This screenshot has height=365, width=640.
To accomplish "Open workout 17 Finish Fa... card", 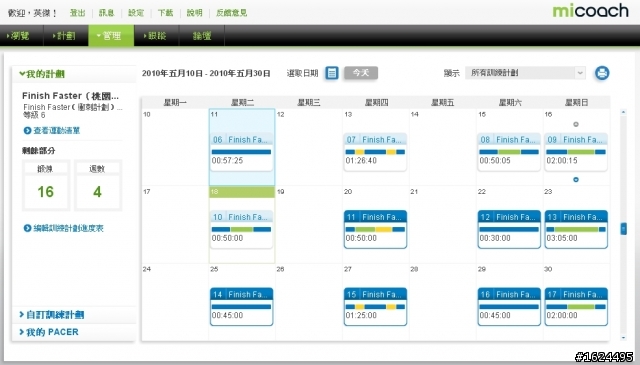I will pos(576,307).
